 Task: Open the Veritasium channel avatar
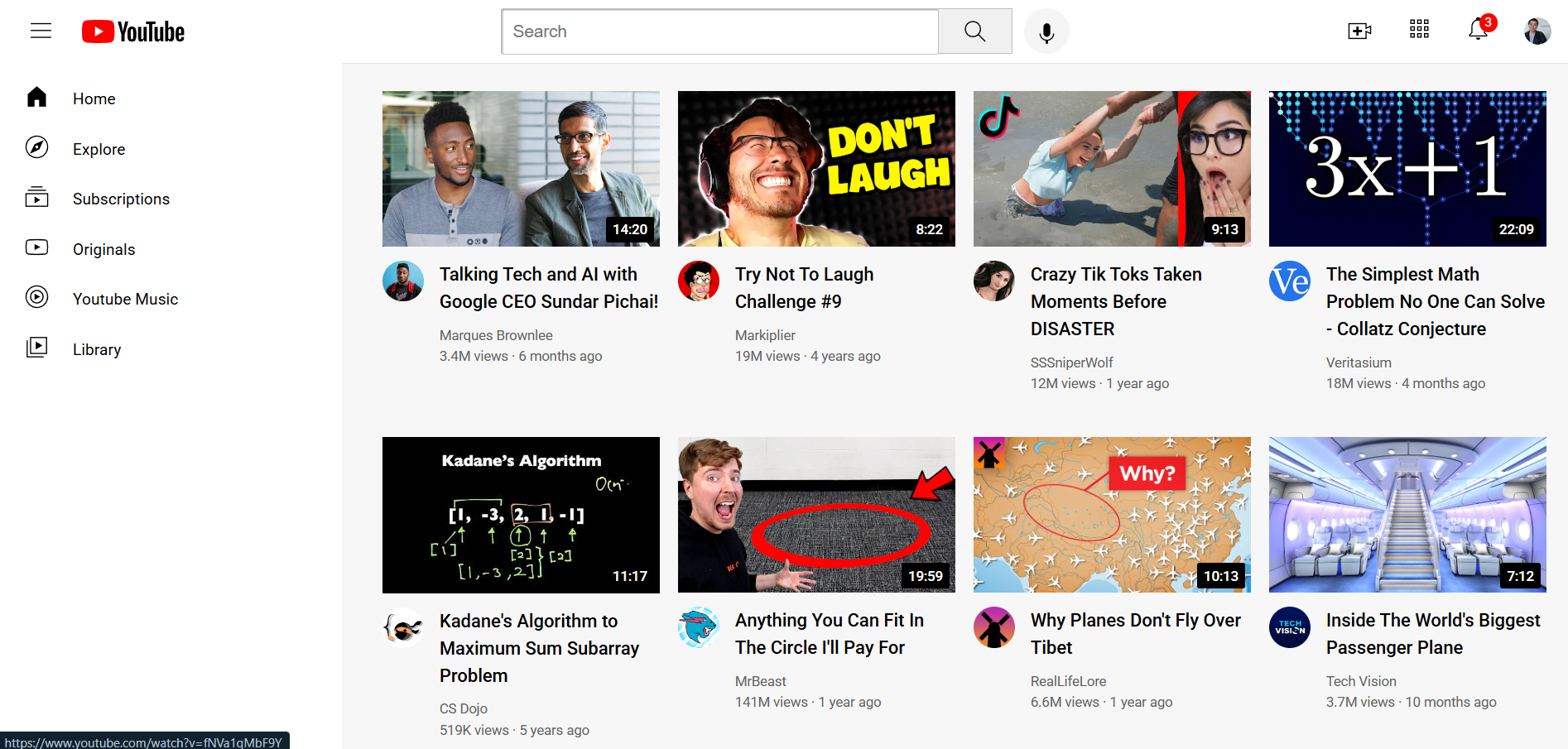(1289, 281)
